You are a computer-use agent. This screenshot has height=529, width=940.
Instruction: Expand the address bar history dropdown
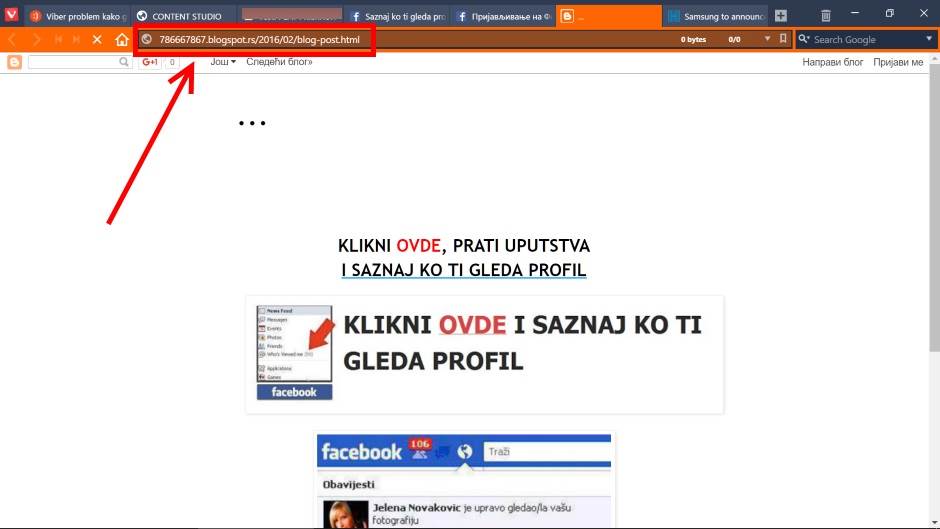(x=767, y=39)
